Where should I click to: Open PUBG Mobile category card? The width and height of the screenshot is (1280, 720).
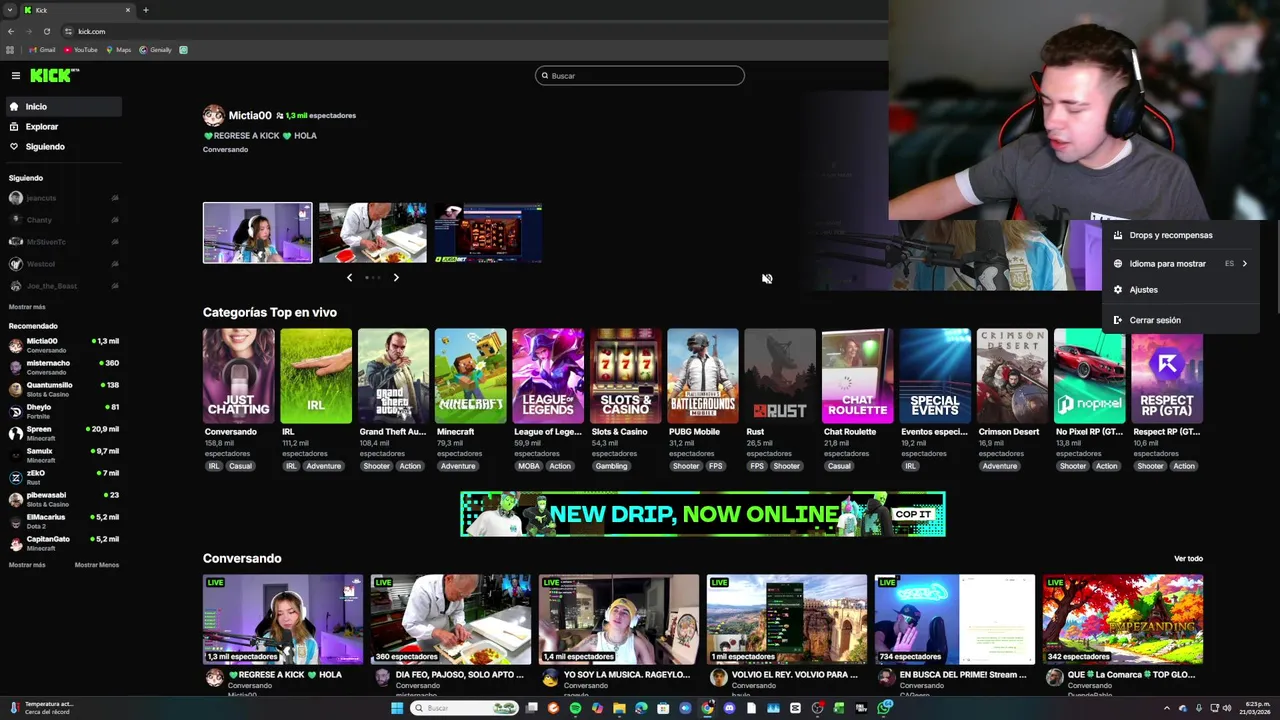point(703,376)
